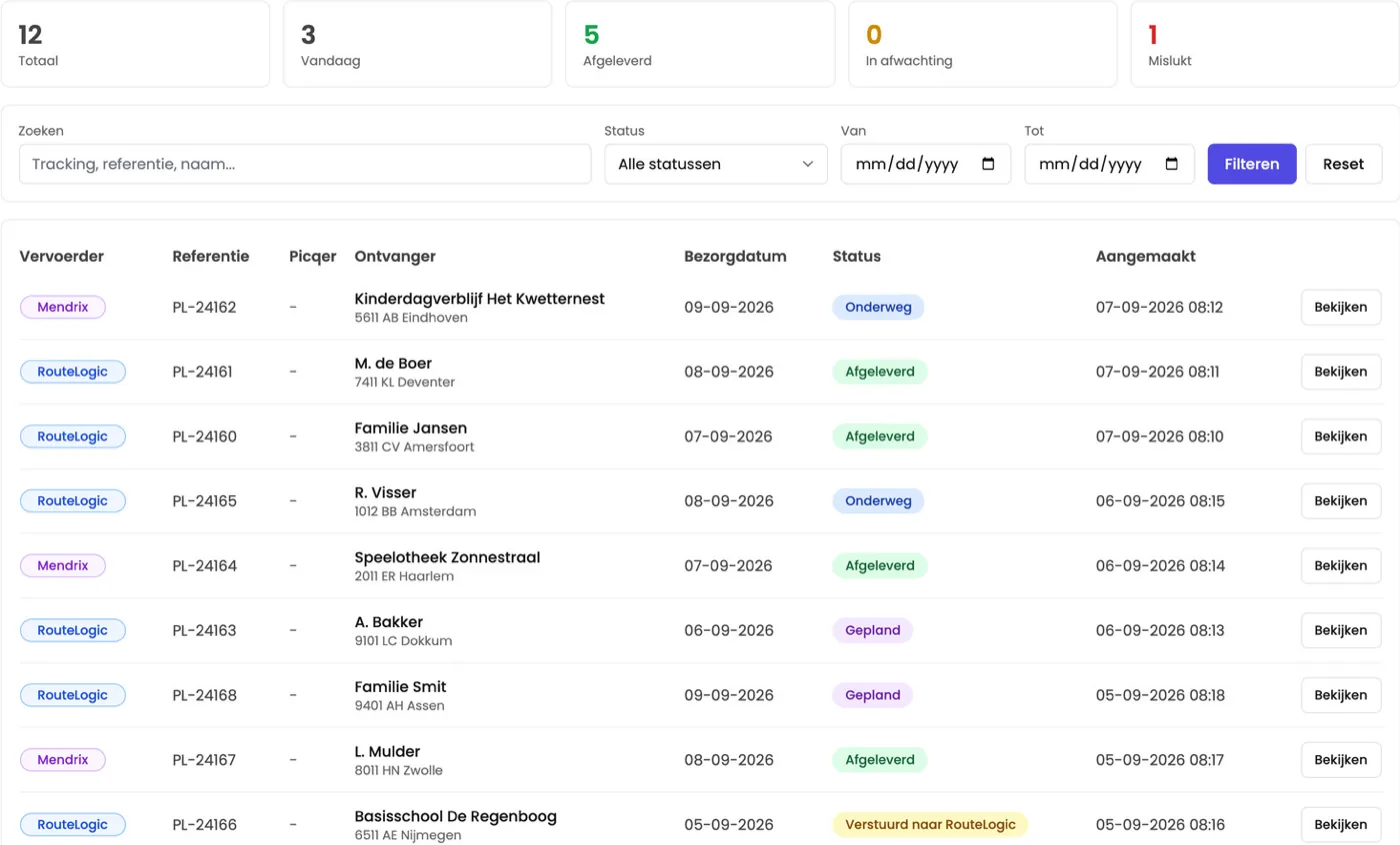Clear filters with the Reset button
The width and height of the screenshot is (1400, 845).
[x=1343, y=164]
